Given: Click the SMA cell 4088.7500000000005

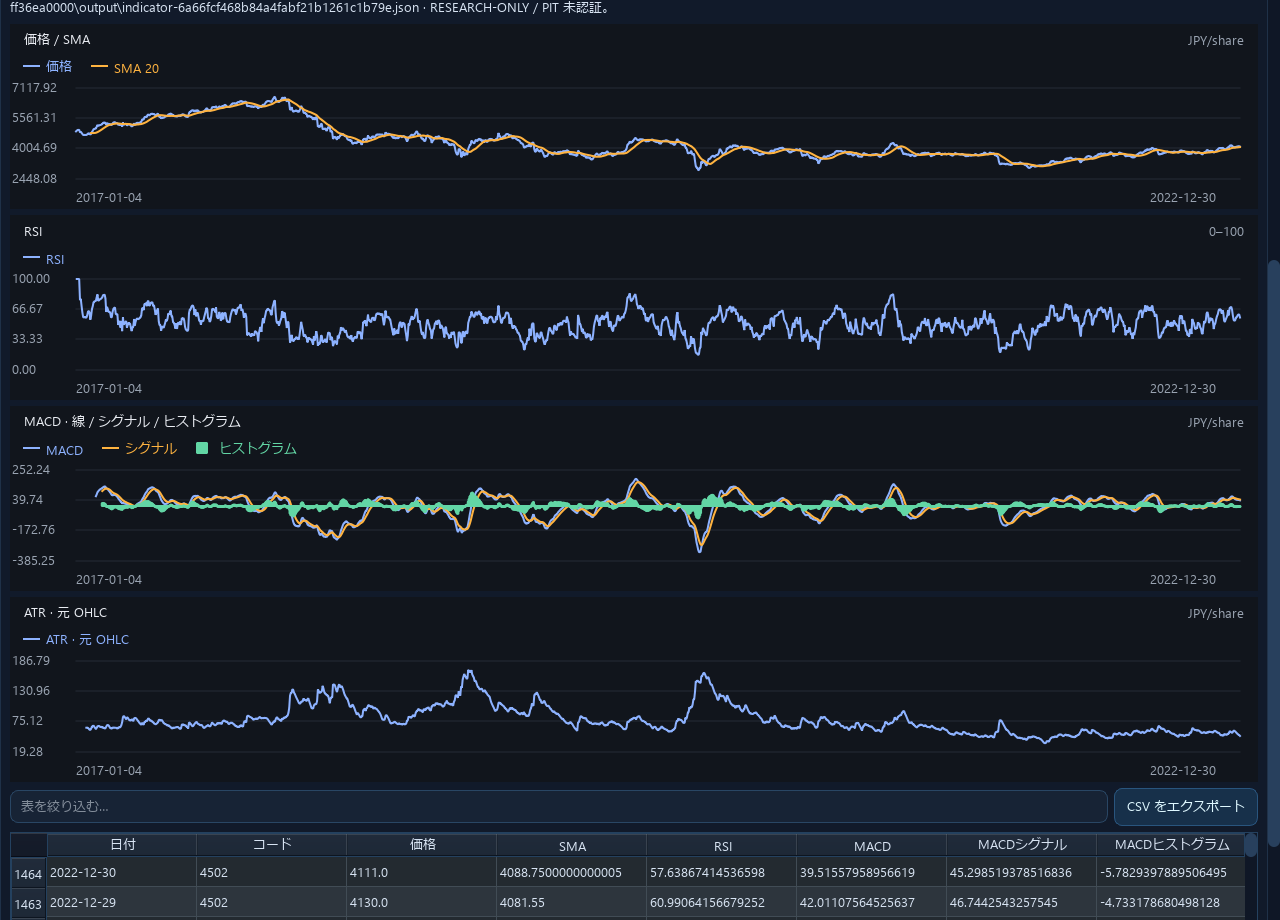Looking at the screenshot, I should pyautogui.click(x=572, y=873).
